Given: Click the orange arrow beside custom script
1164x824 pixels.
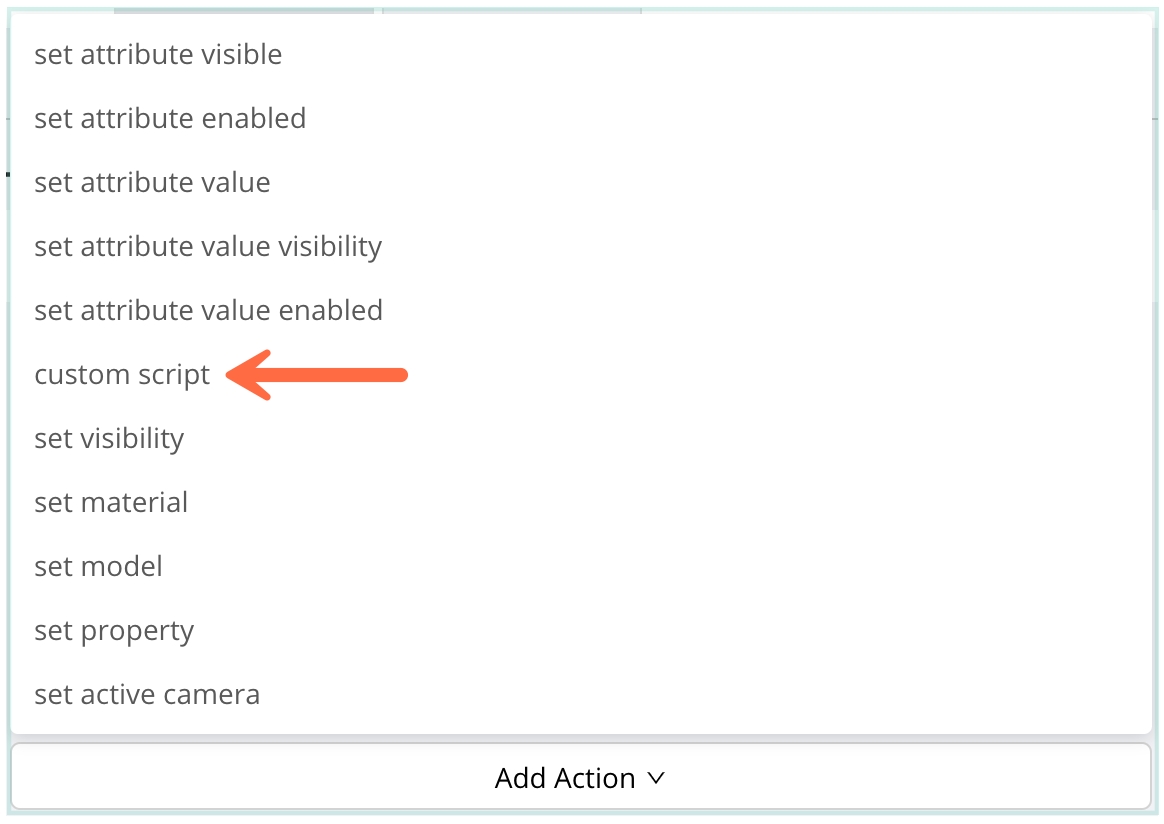Looking at the screenshot, I should click(x=318, y=375).
